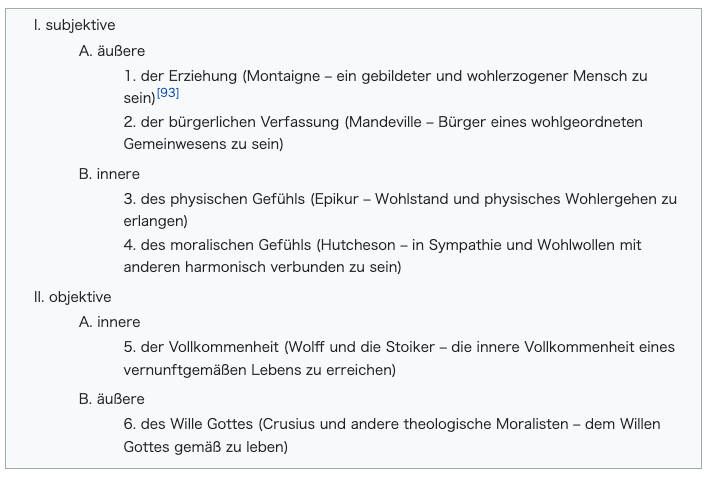
Task: Click 'A. innere' under objektive
Action: coord(110,322)
